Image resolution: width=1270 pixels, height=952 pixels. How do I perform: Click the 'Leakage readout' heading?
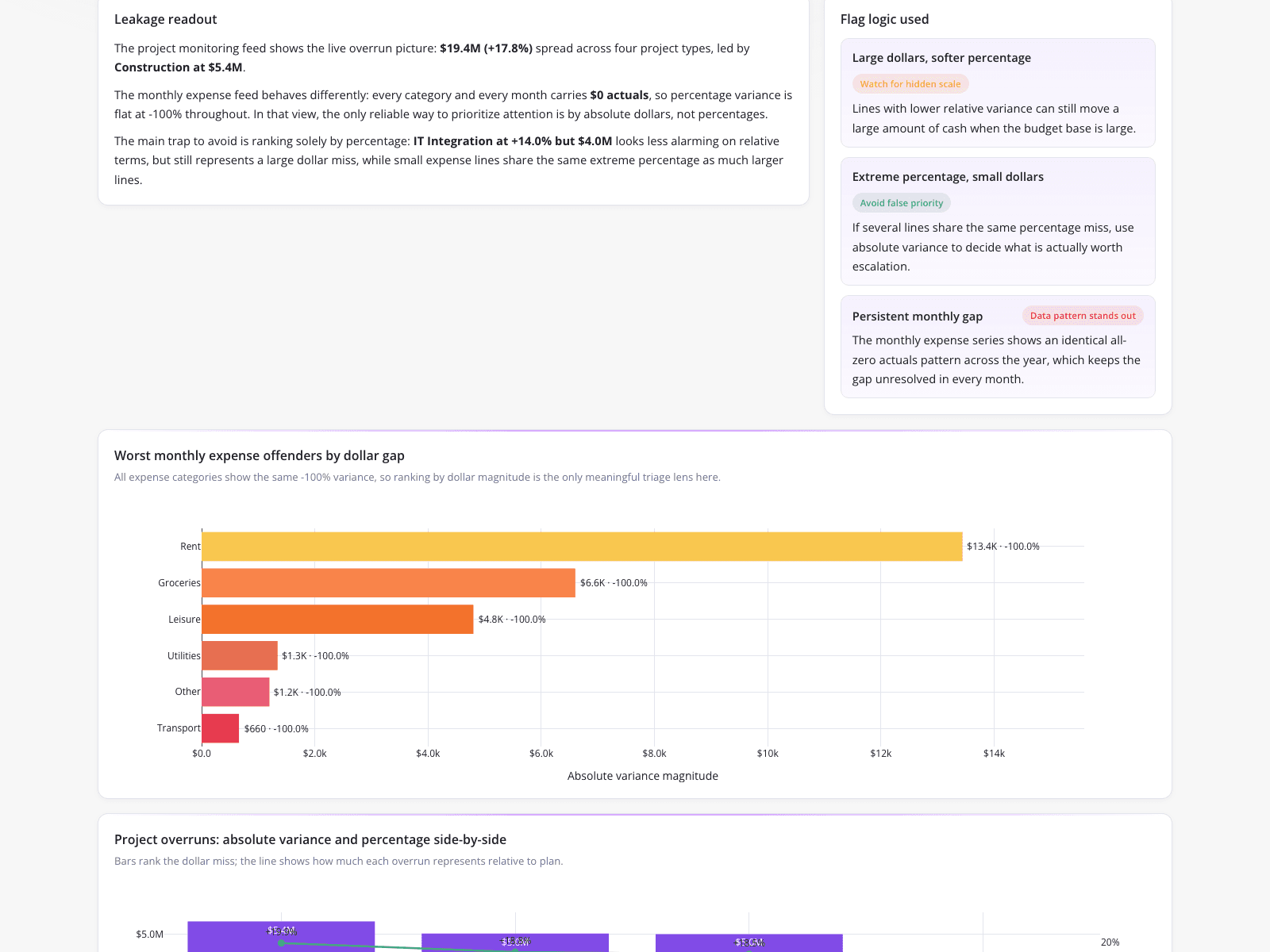pos(165,19)
